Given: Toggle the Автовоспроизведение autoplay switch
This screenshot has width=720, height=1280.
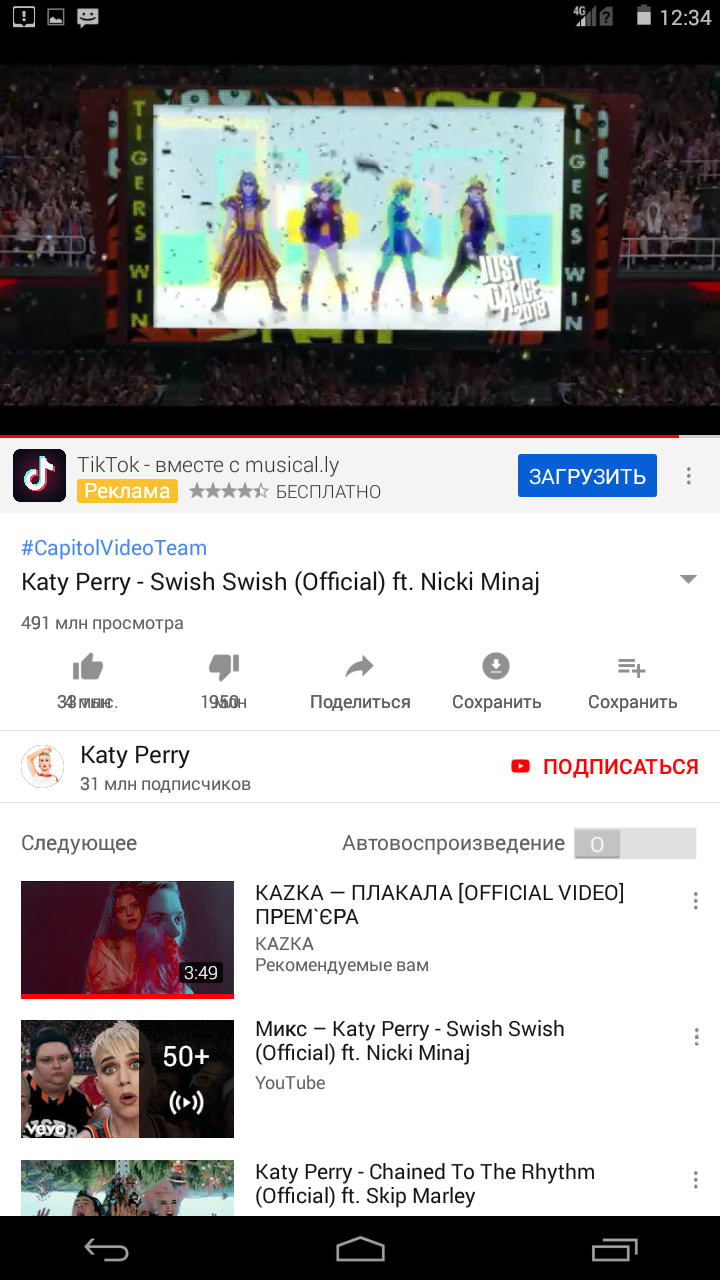Looking at the screenshot, I should pos(635,844).
